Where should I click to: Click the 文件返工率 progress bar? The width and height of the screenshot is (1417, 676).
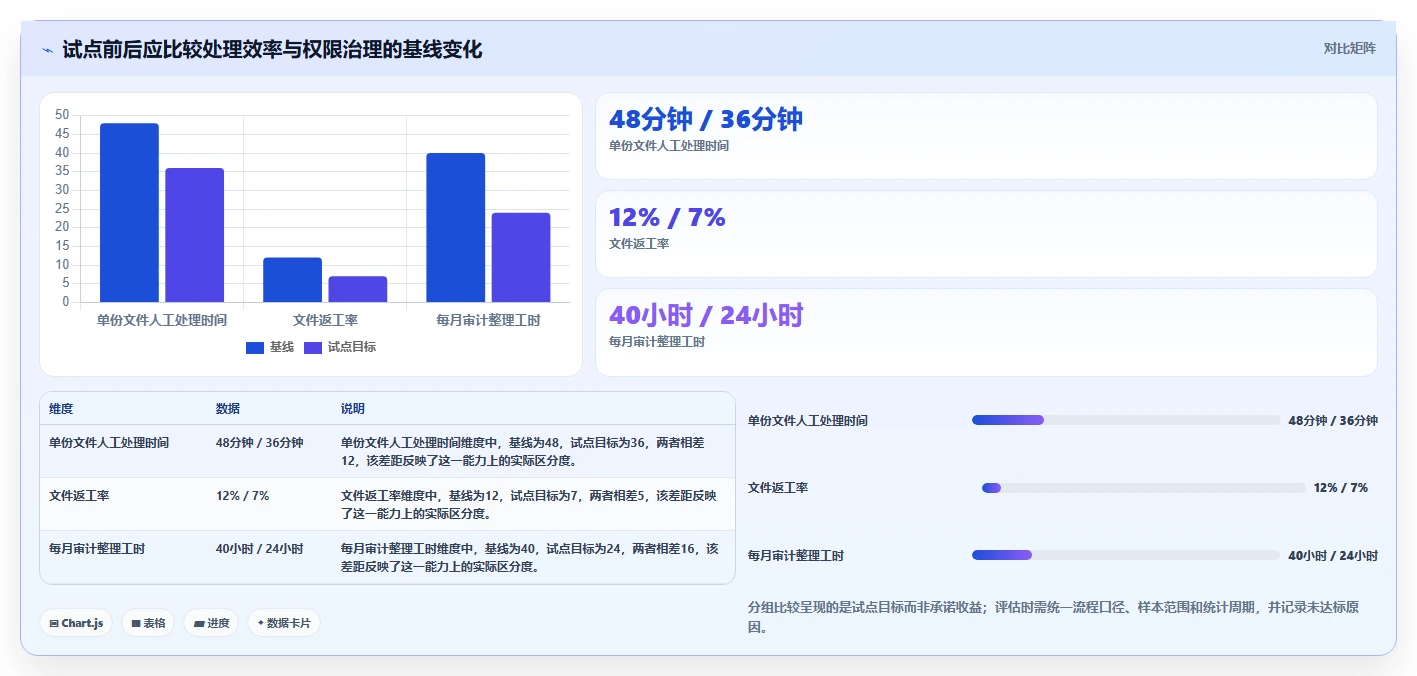click(x=1144, y=488)
